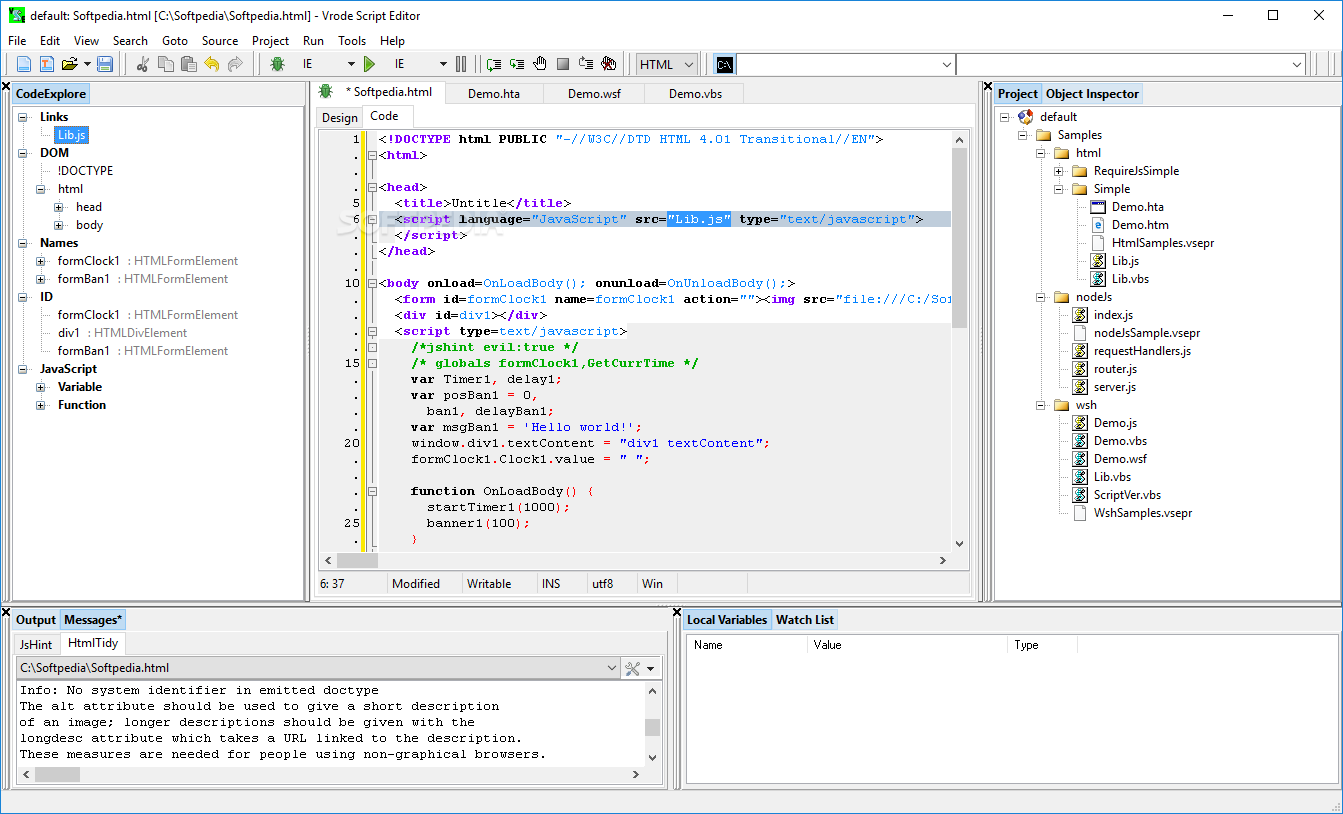1343x814 pixels.
Task: Close the CodeExplore panel with the X
Action: pos(4,84)
